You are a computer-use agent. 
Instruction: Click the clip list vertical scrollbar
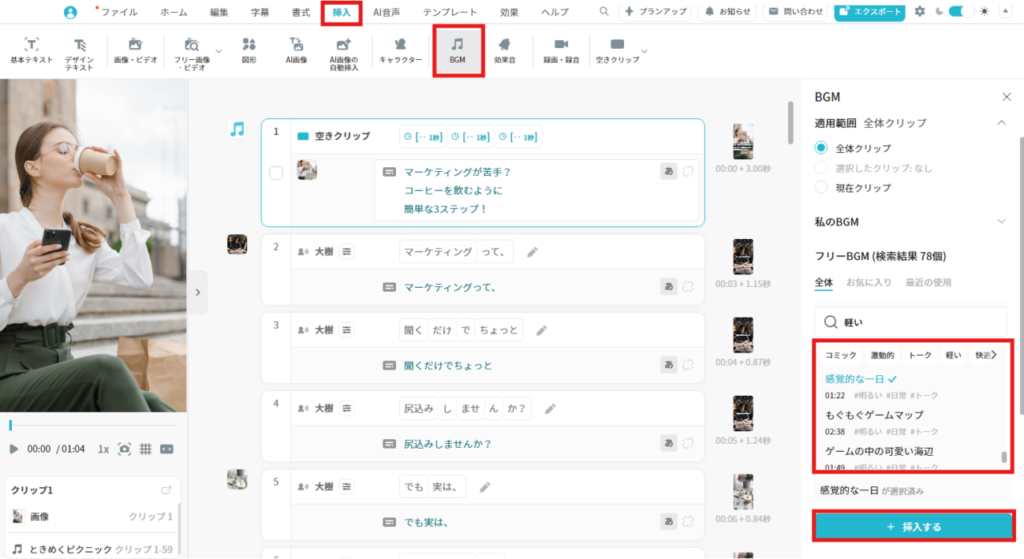click(790, 123)
